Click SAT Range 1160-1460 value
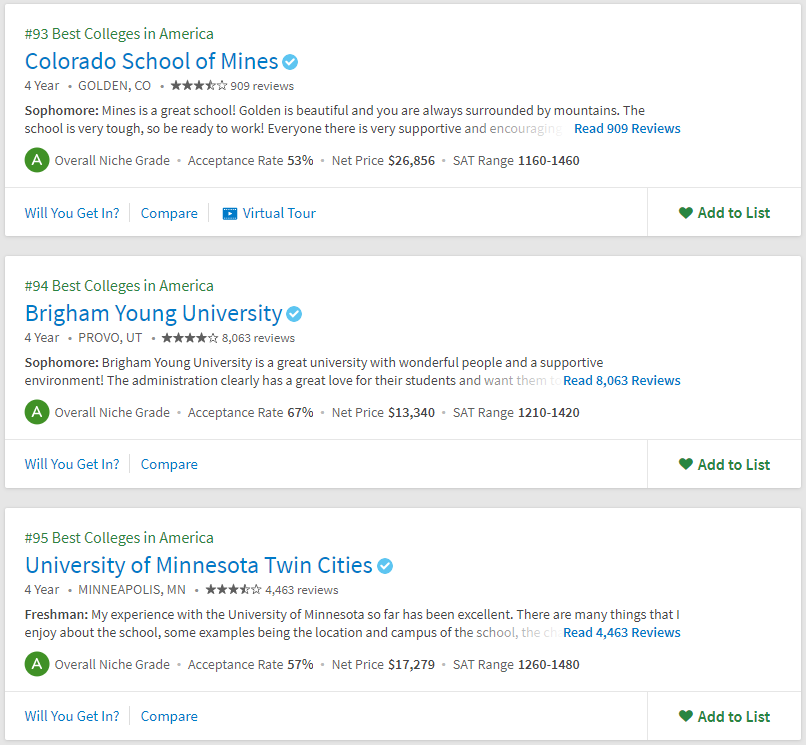 point(548,160)
